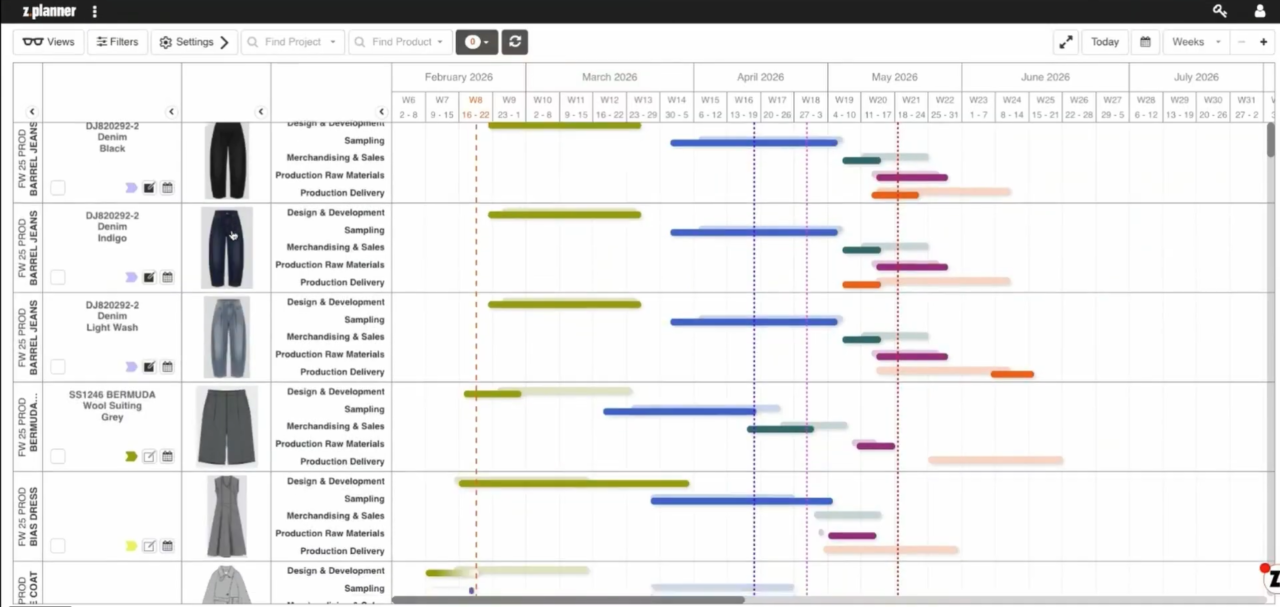The height and width of the screenshot is (607, 1280).
Task: Click edit icon for Denim Light Wash row
Action: 149,367
